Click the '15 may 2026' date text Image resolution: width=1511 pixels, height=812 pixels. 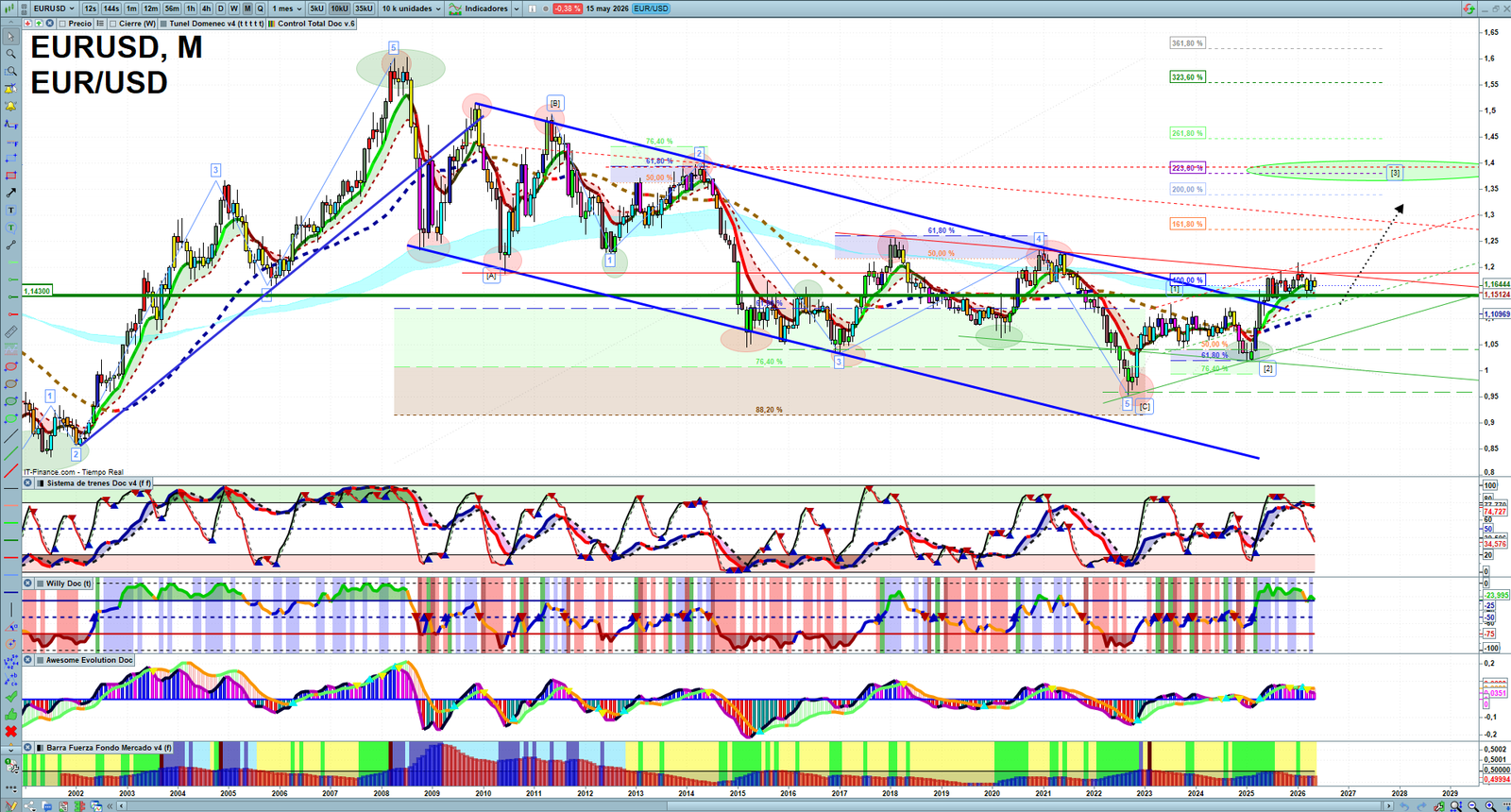[607, 8]
